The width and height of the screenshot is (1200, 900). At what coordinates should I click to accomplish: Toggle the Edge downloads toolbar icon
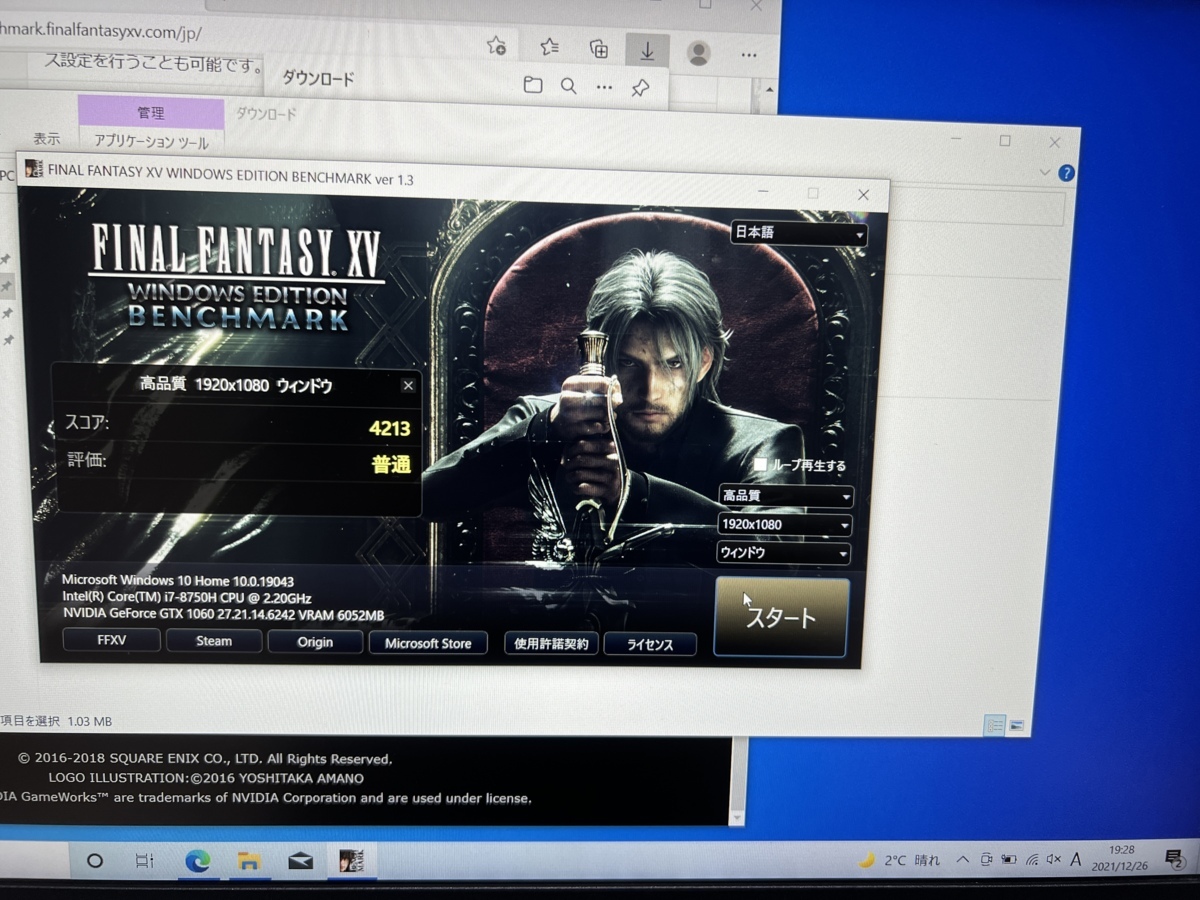(x=647, y=50)
